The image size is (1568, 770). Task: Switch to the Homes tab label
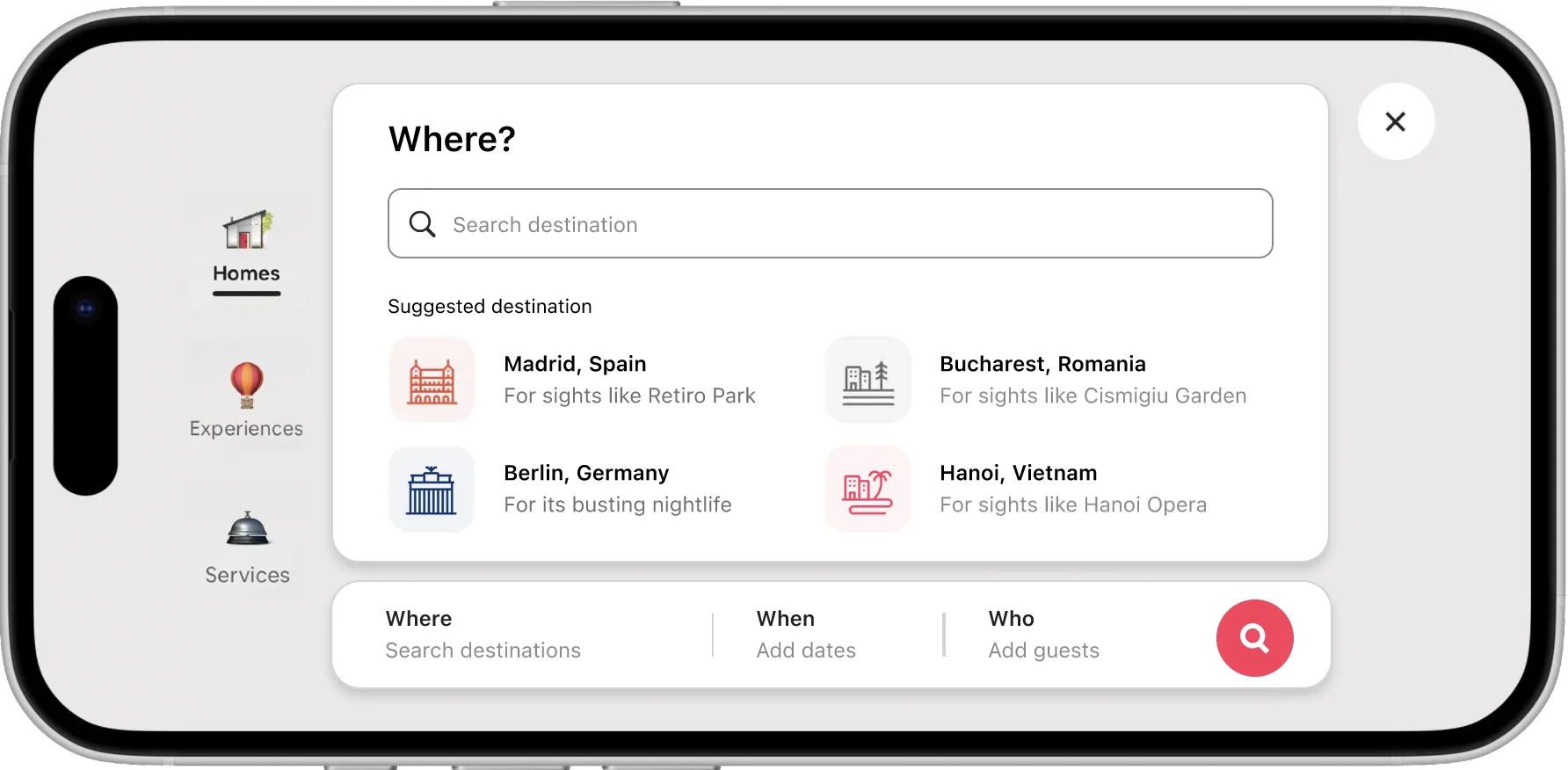coord(246,273)
